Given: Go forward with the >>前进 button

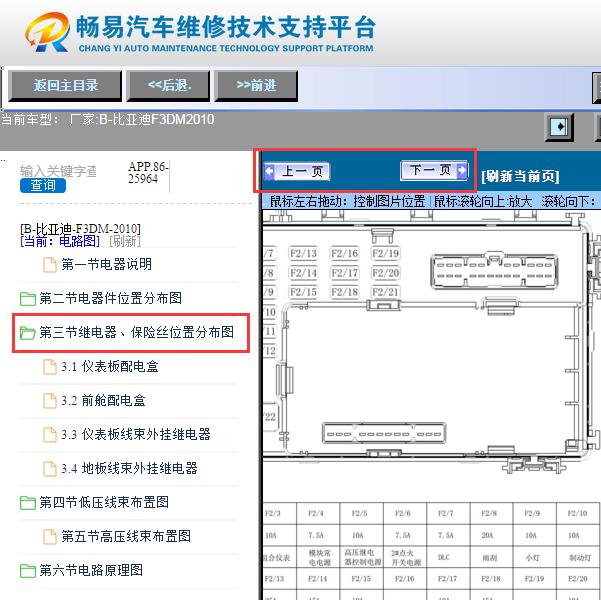Looking at the screenshot, I should point(256,85).
